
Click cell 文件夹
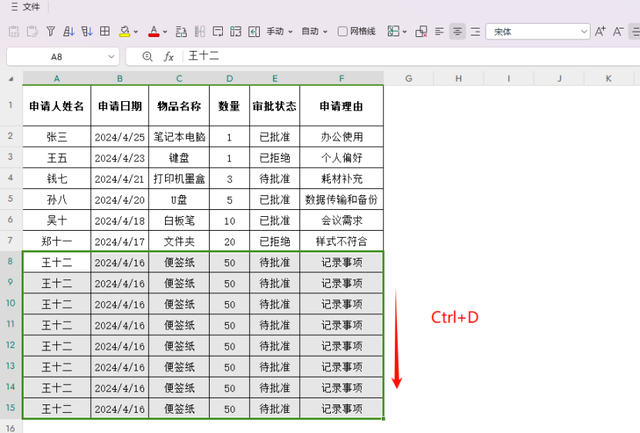point(179,242)
